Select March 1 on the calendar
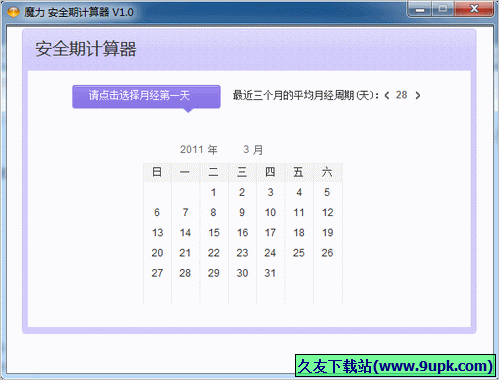 point(213,192)
